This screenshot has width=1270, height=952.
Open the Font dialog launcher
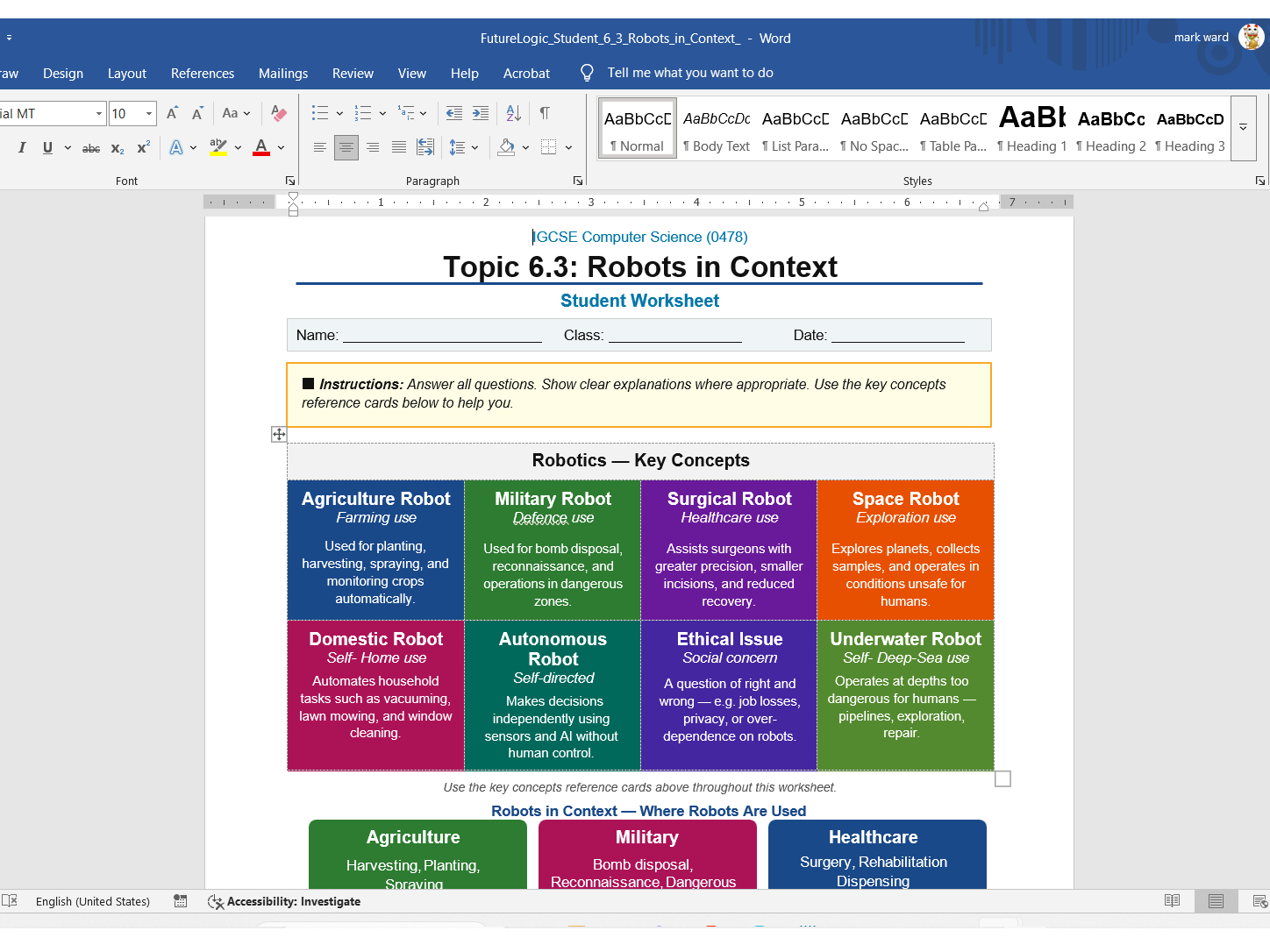coord(290,181)
